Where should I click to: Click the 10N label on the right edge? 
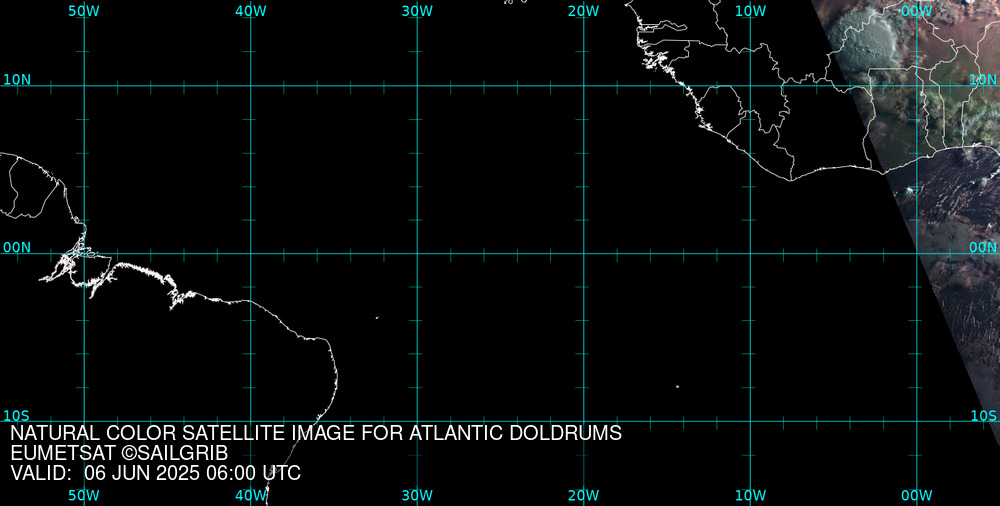point(983,80)
